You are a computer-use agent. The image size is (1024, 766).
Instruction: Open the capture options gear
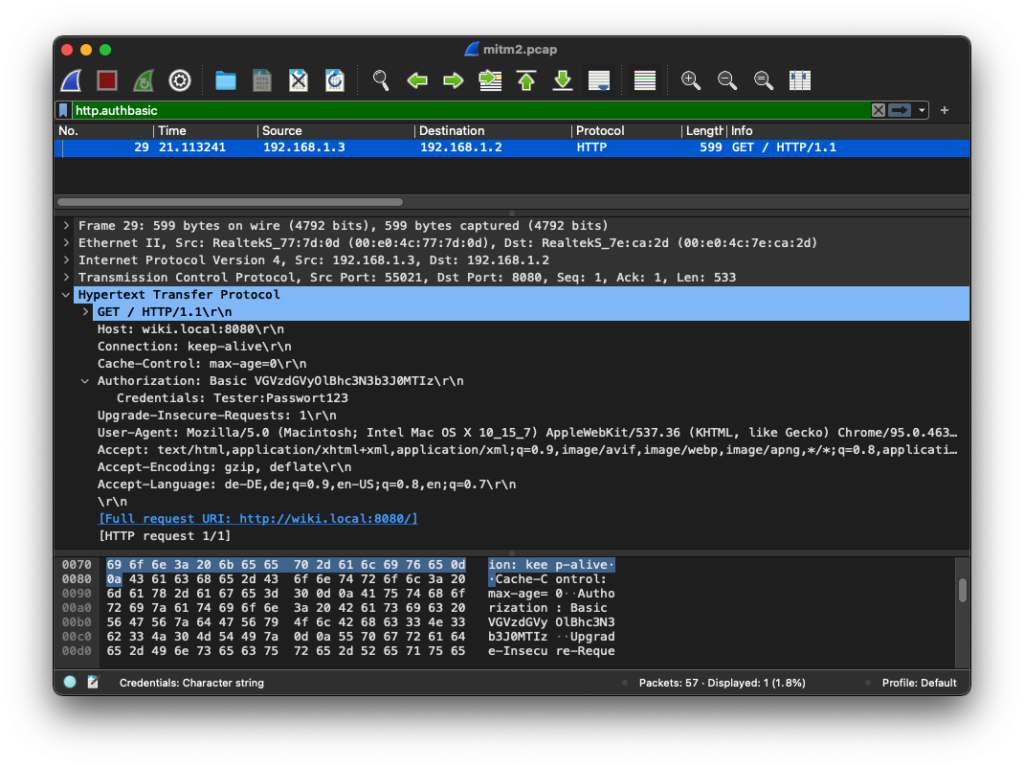pyautogui.click(x=179, y=80)
